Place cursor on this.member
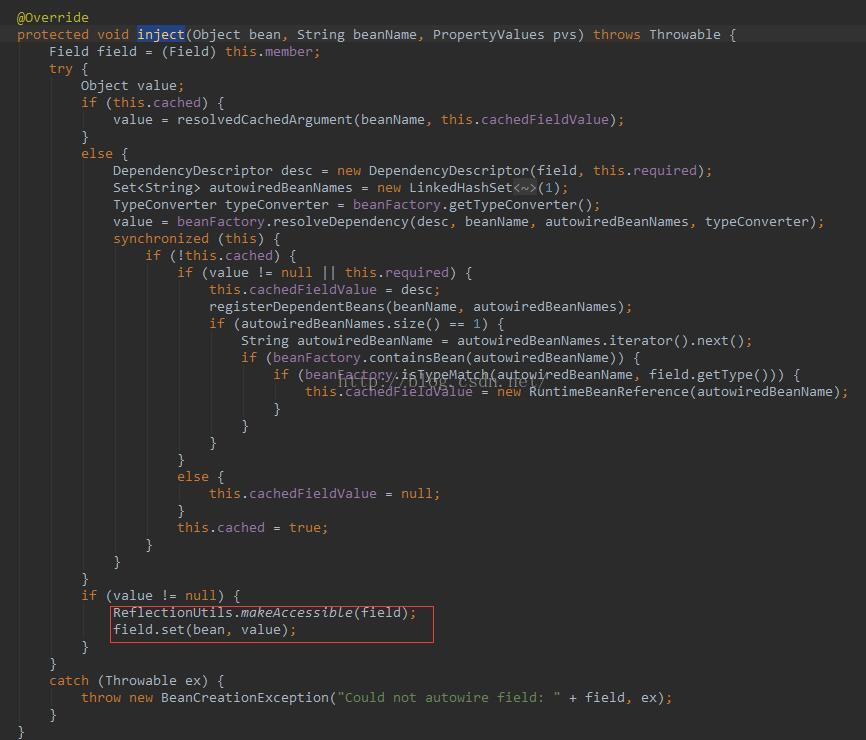This screenshot has width=866, height=740. pyautogui.click(x=269, y=52)
